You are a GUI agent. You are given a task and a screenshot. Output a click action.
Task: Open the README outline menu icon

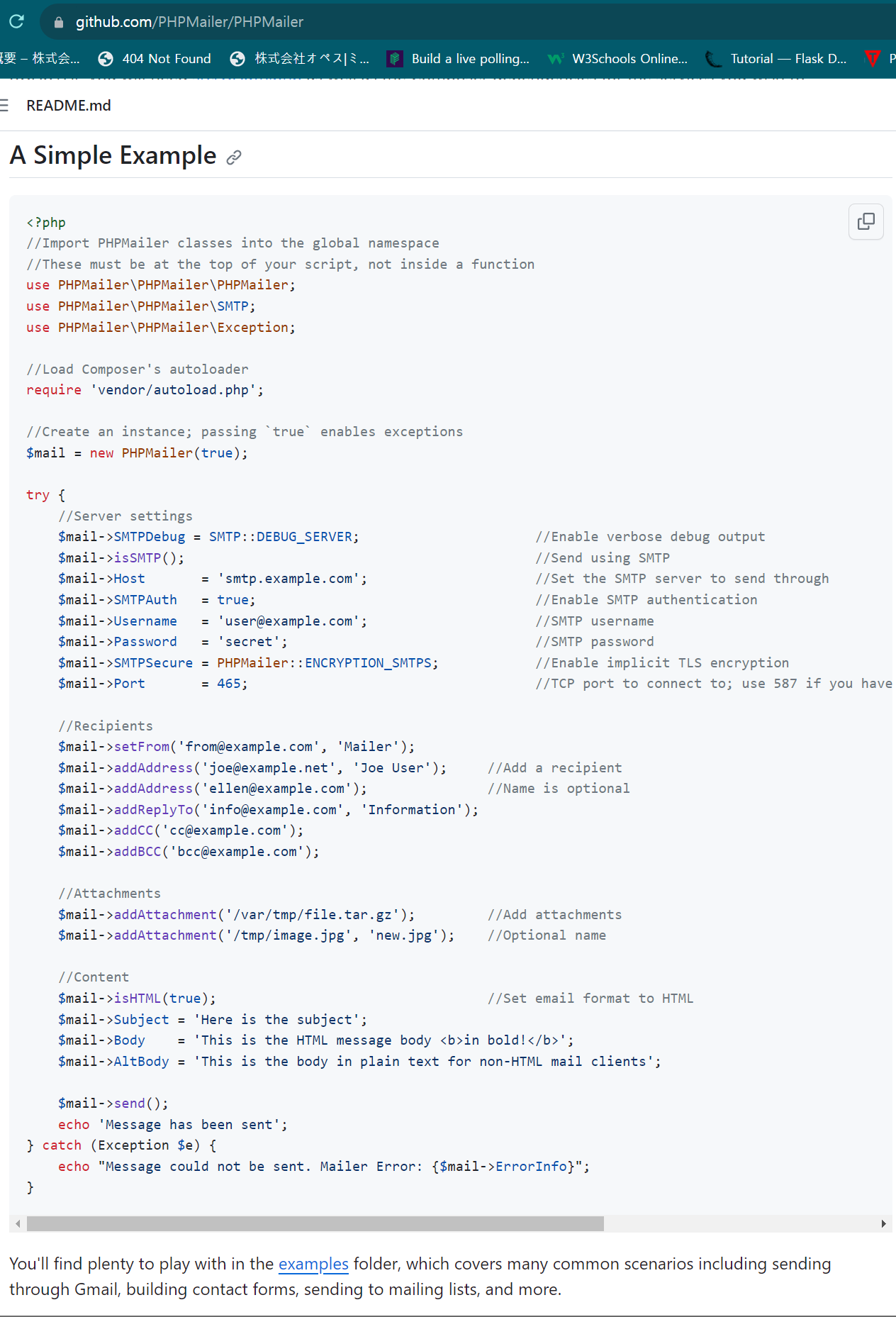coord(4,106)
